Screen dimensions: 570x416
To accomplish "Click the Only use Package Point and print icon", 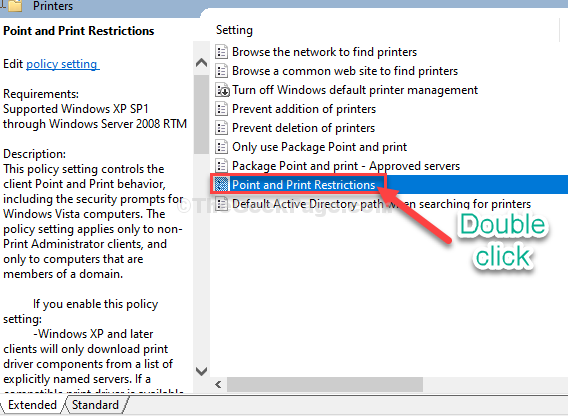I will [221, 147].
